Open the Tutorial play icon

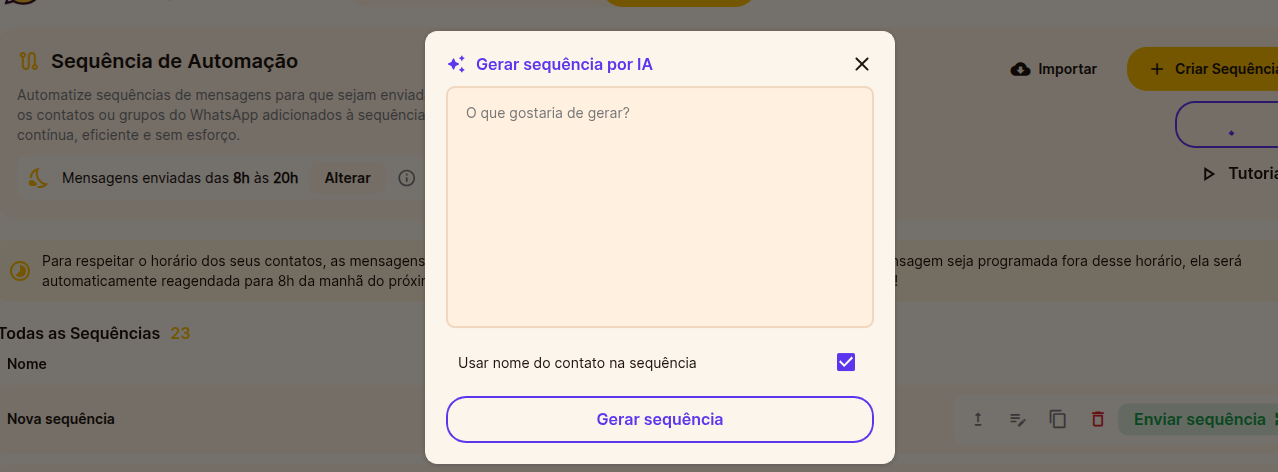[x=1209, y=174]
